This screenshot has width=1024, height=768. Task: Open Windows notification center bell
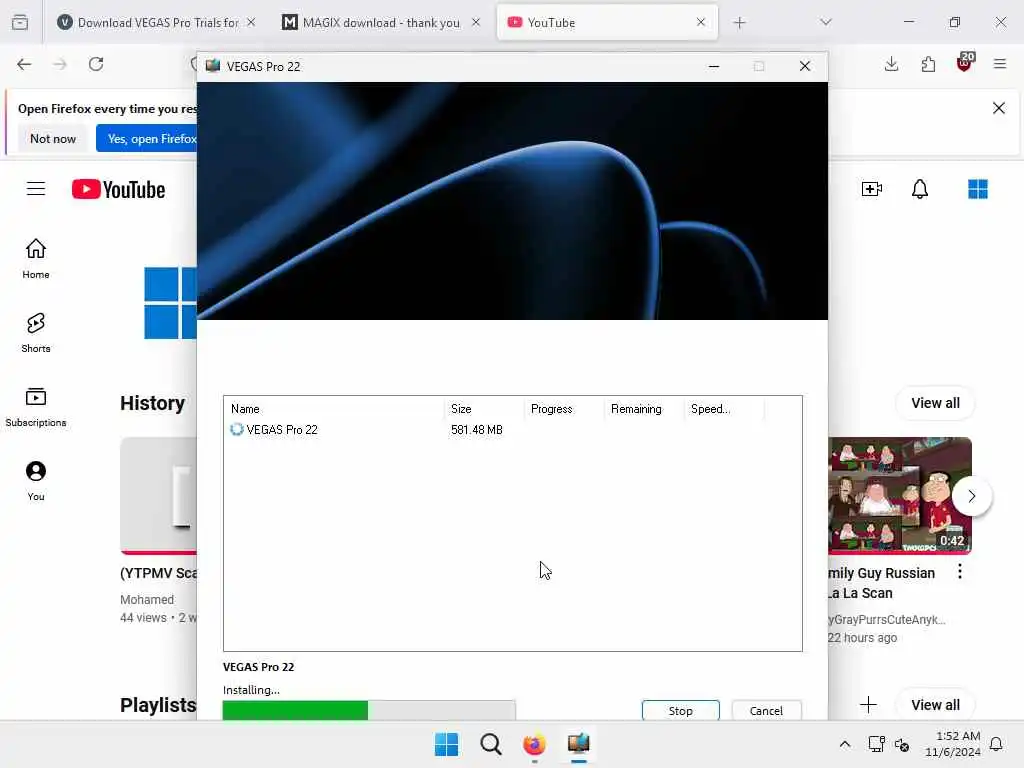(x=996, y=744)
